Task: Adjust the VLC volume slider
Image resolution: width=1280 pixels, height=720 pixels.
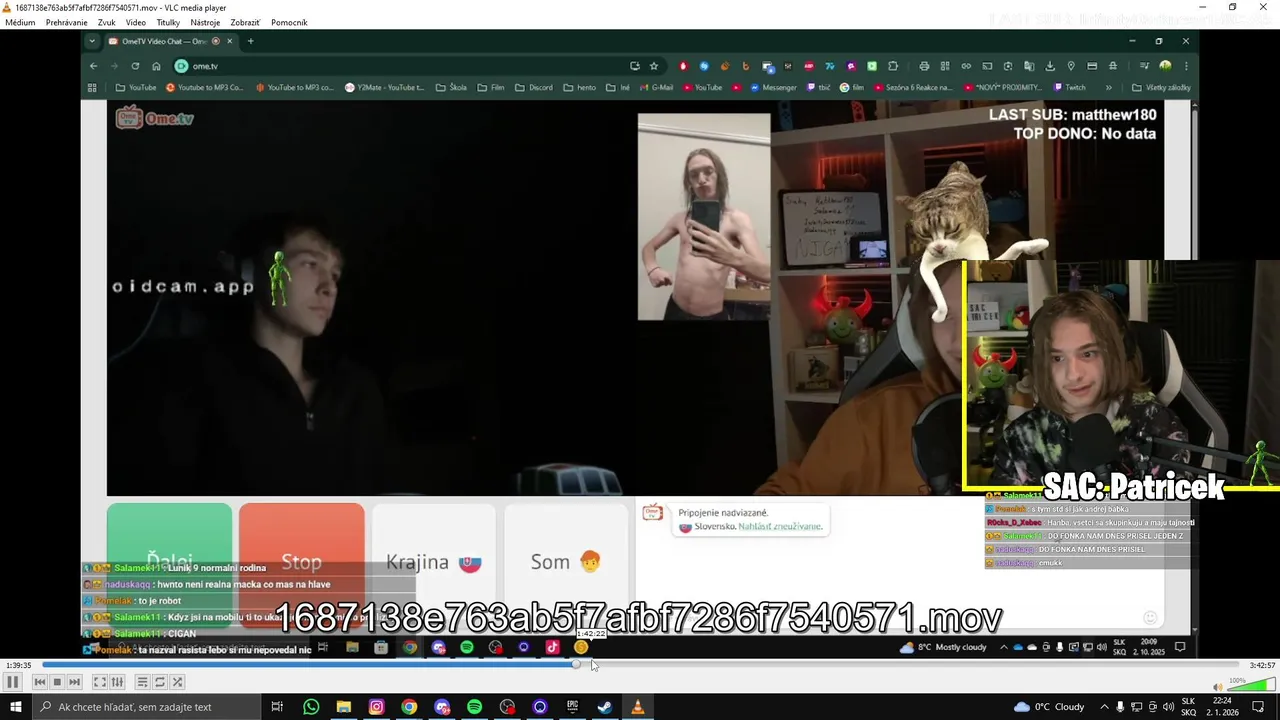Action: 1251,685
